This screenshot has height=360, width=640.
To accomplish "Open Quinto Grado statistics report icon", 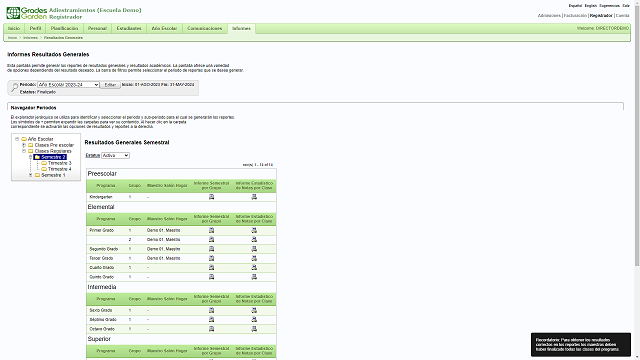I will pos(254,277).
